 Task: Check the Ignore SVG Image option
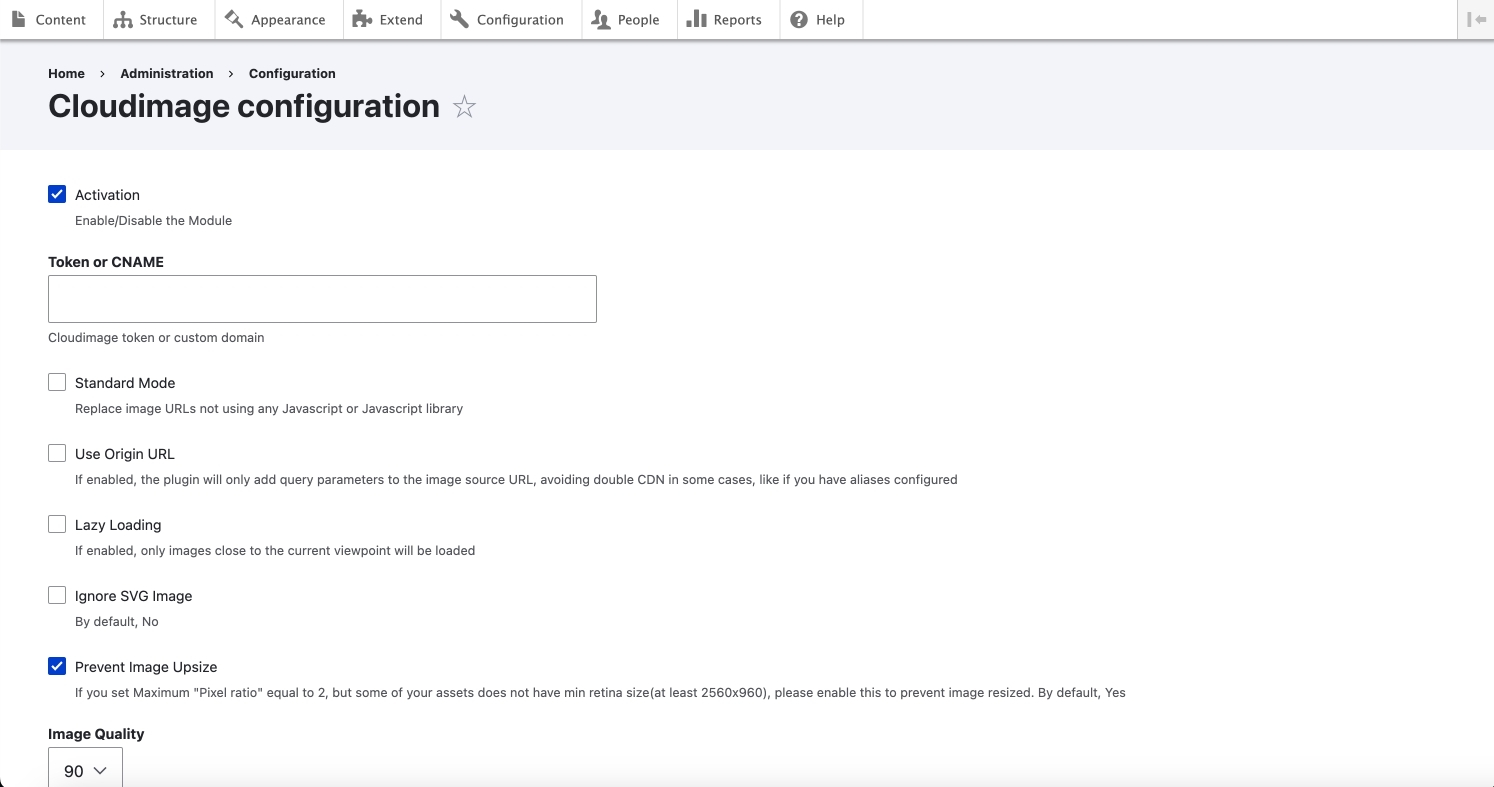(57, 595)
